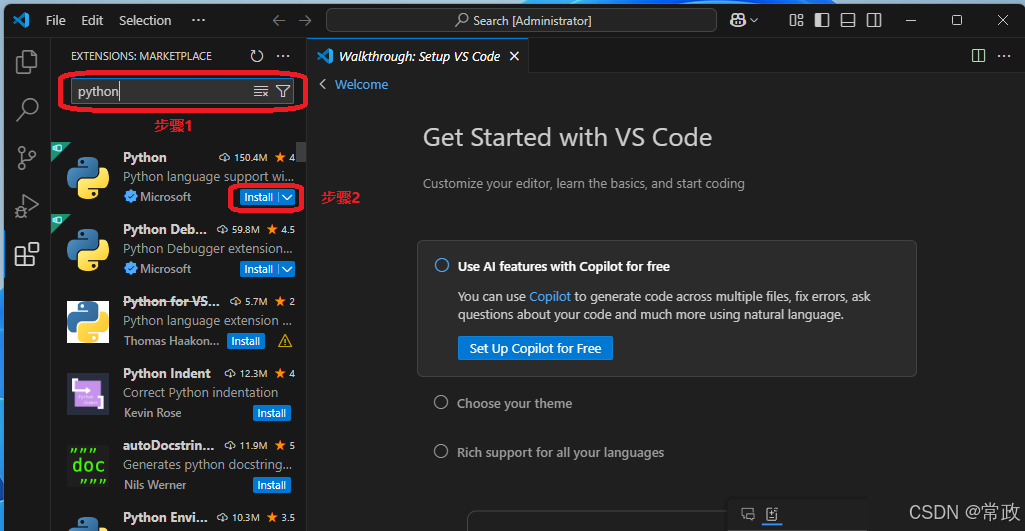Click the Nils Werner publisher name
The image size is (1025, 531).
[154, 485]
